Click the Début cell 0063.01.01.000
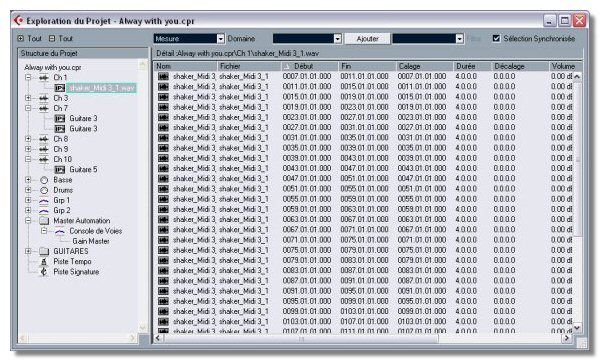 [x=307, y=220]
